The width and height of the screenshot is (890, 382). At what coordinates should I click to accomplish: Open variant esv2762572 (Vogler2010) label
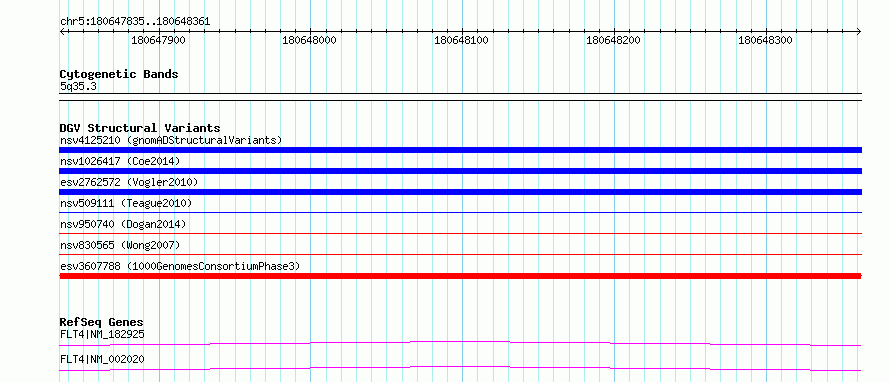click(x=129, y=182)
